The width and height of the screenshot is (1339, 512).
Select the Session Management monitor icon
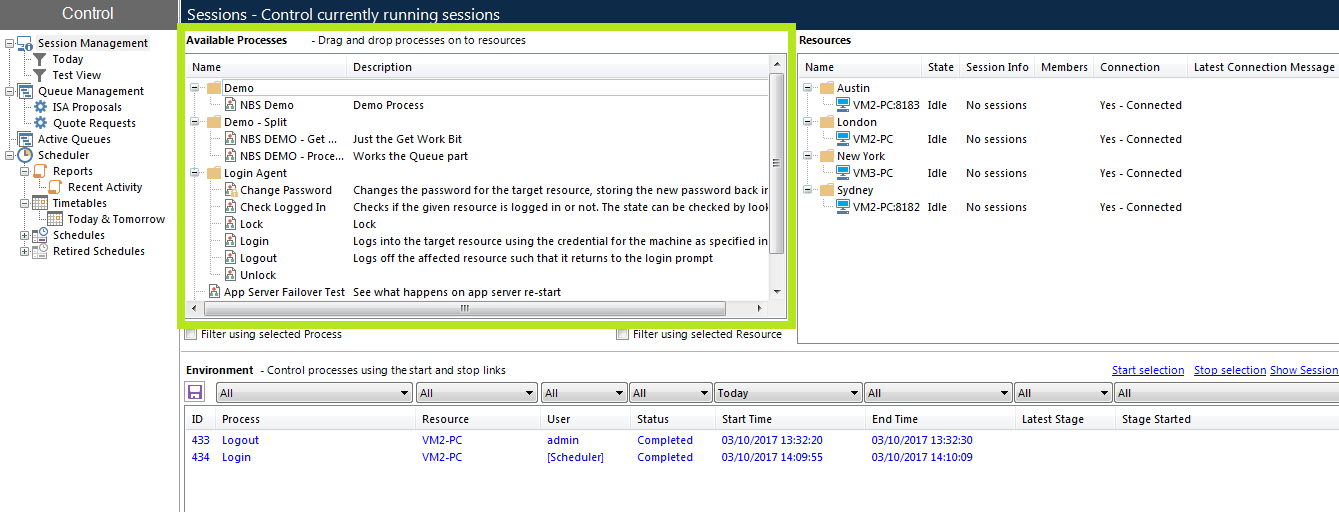coord(26,43)
